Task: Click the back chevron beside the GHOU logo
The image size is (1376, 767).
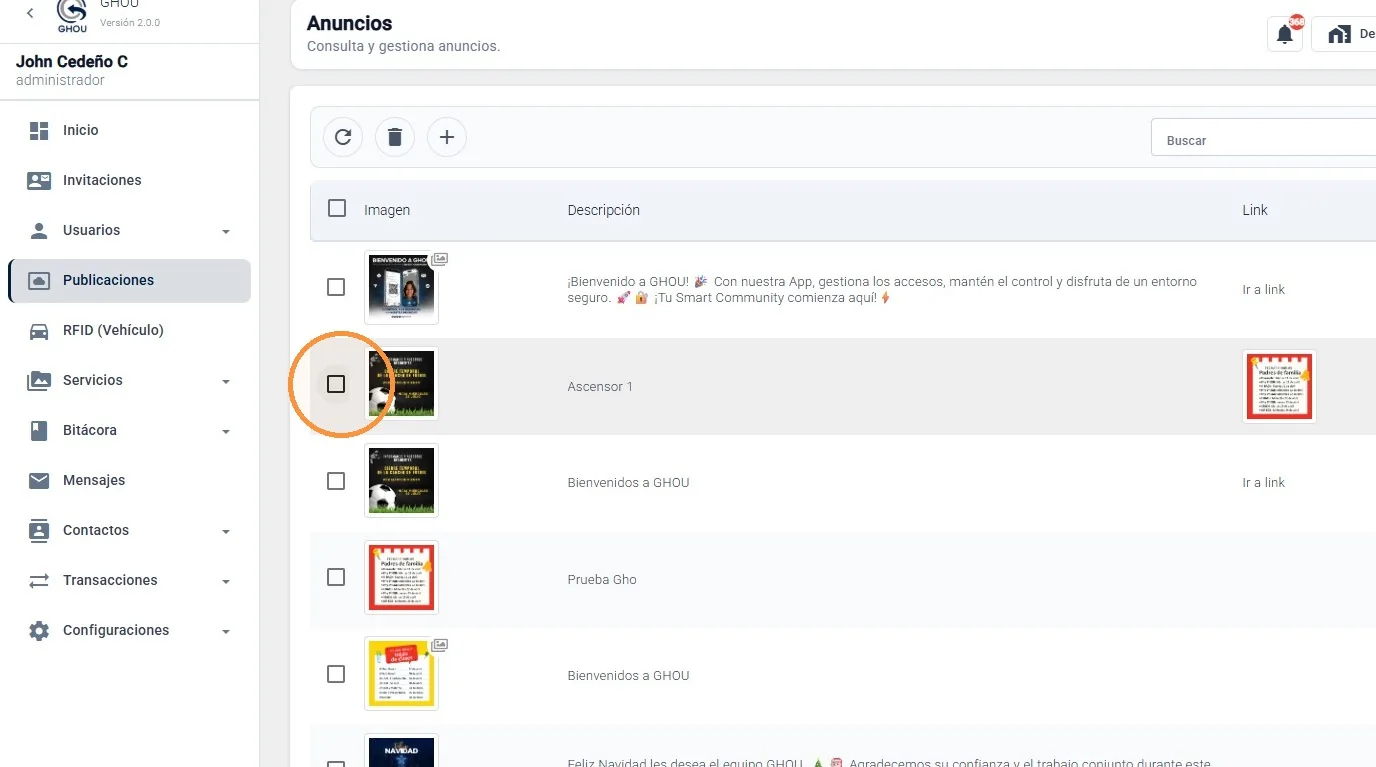Action: pyautogui.click(x=30, y=13)
